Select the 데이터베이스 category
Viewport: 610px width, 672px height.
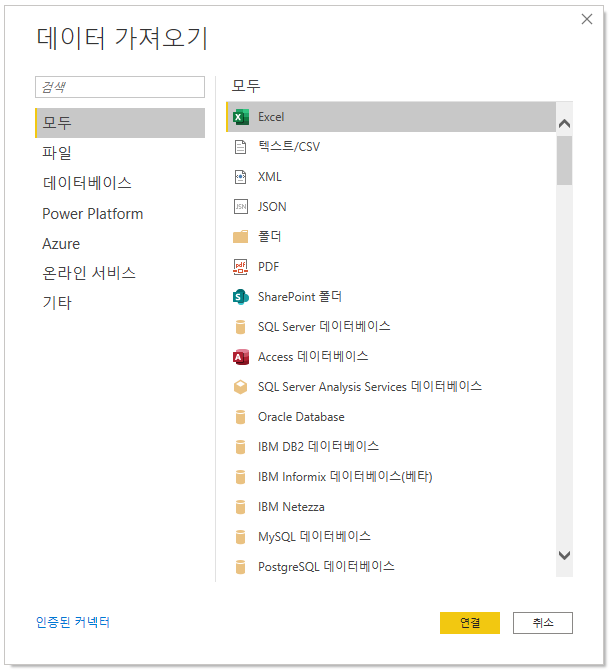(x=120, y=183)
